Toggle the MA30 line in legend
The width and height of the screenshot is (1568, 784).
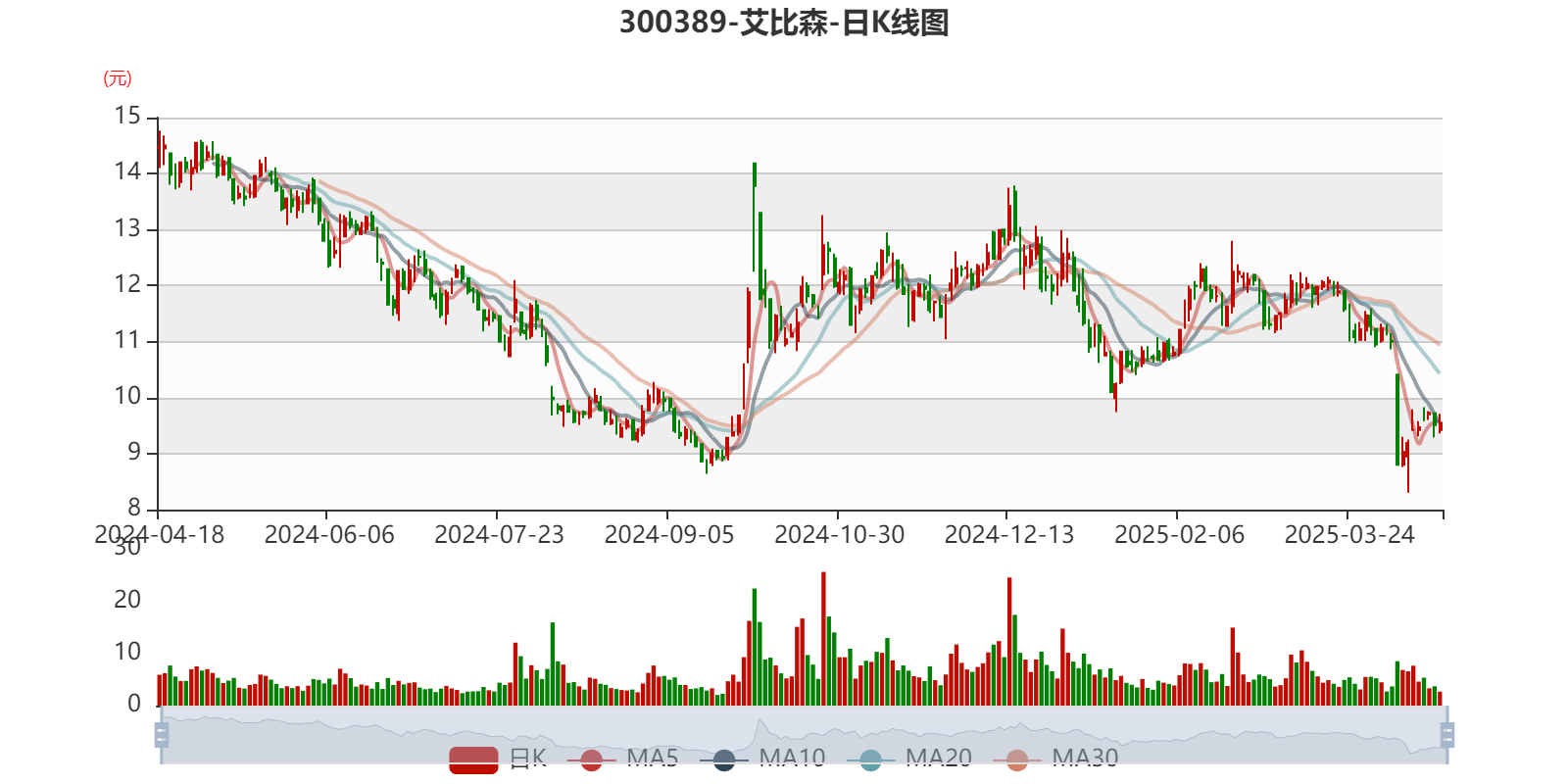(1055, 759)
